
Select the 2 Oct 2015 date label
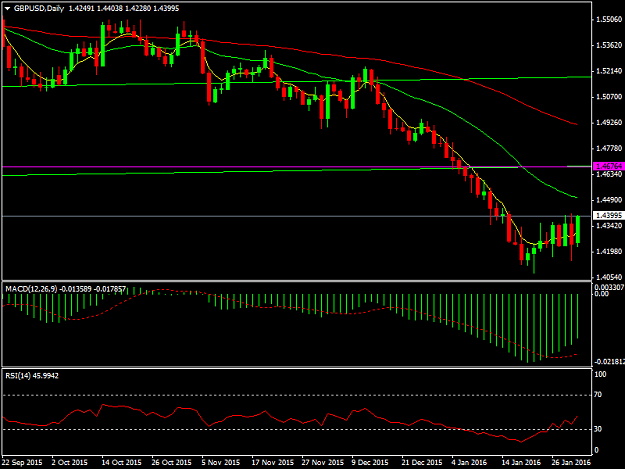[x=70, y=463]
